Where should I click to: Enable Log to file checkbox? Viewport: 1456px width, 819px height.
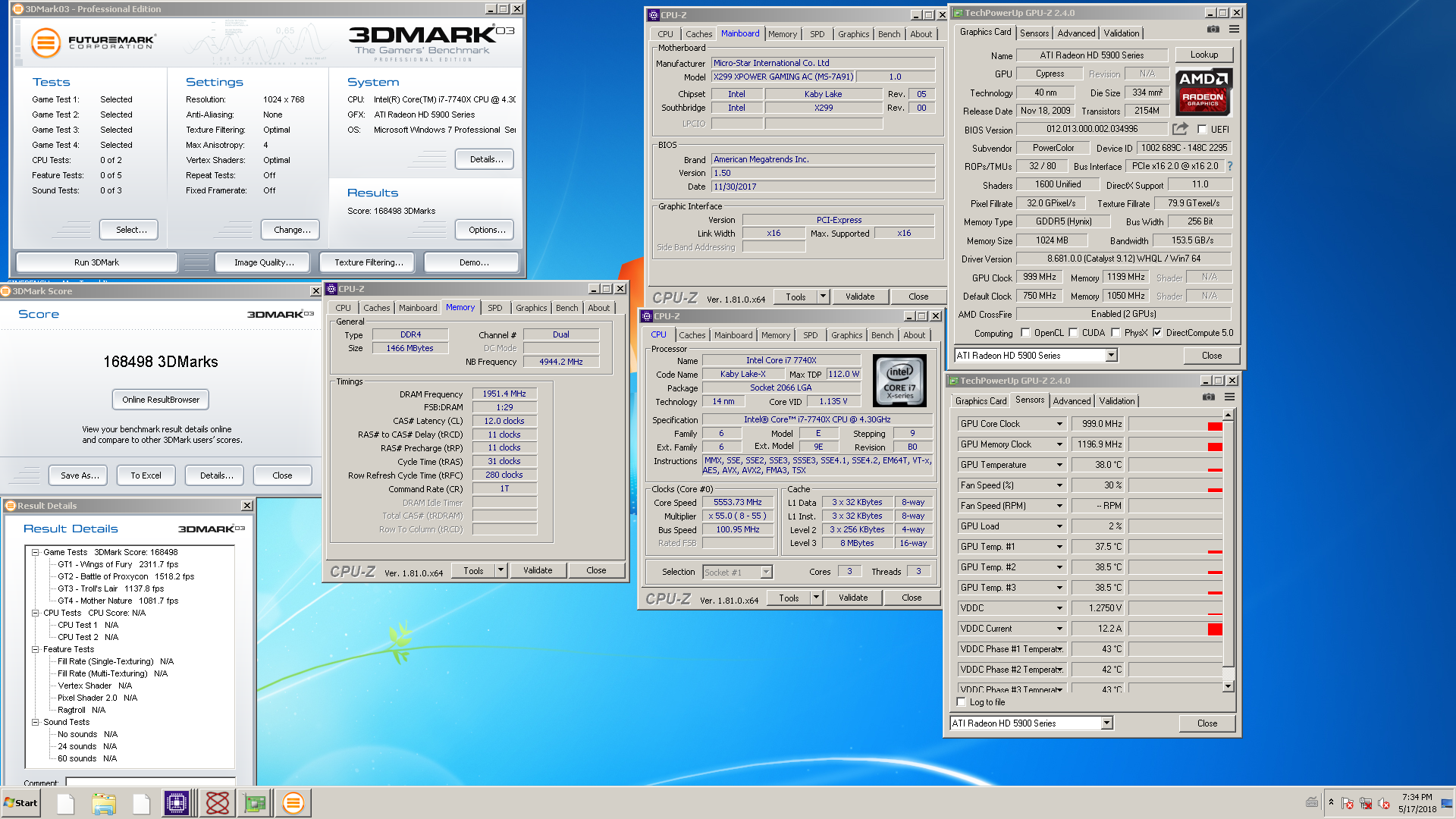tap(962, 702)
